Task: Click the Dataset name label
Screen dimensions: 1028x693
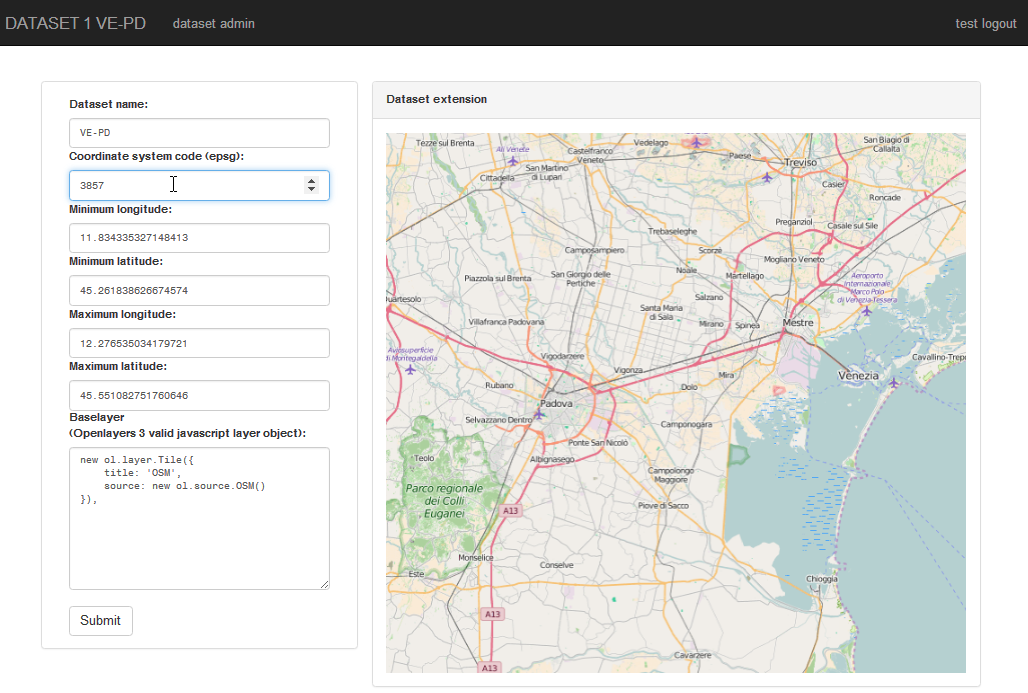Action: tap(109, 104)
